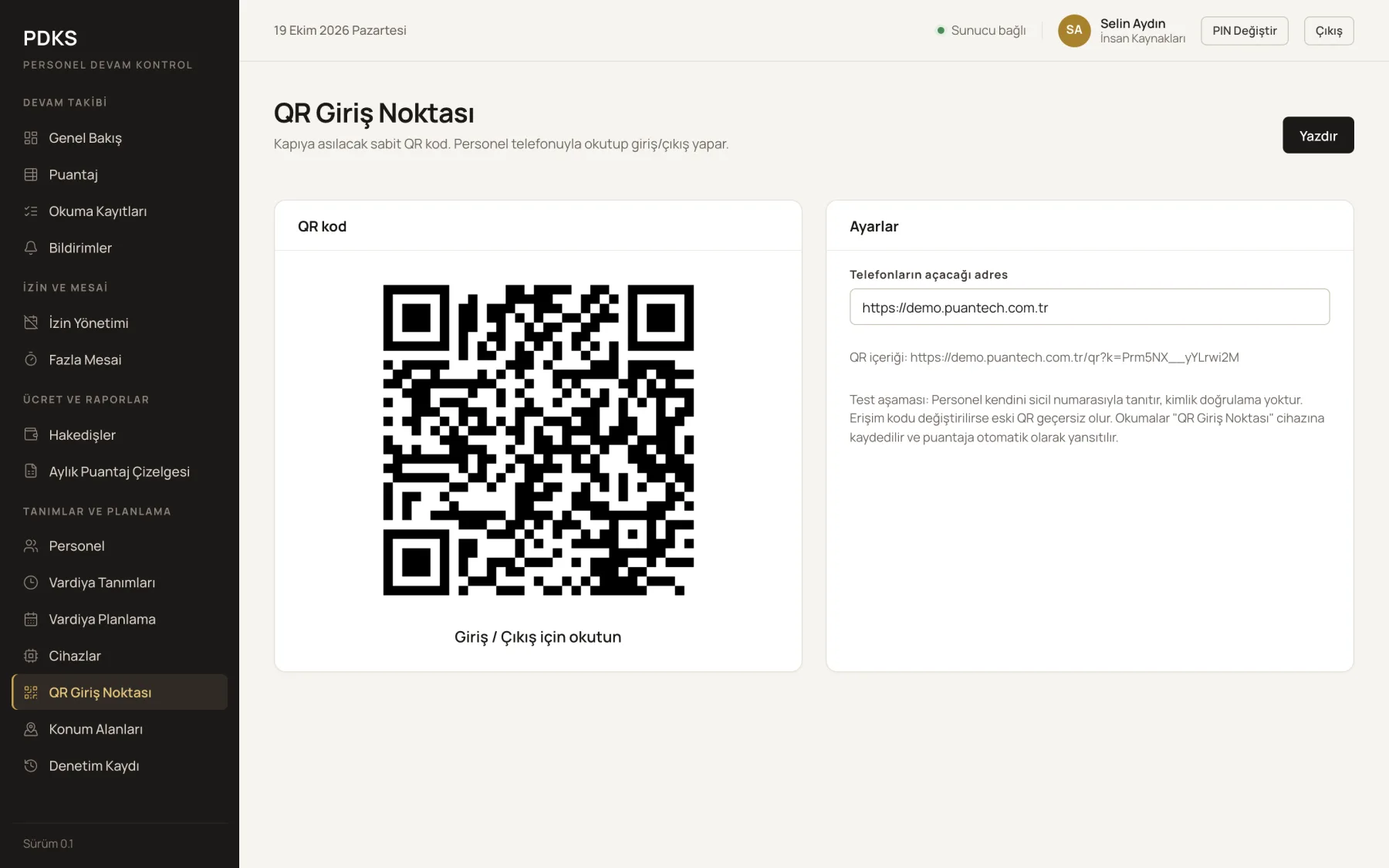
Task: Click the PDKS logo title
Action: 50,38
